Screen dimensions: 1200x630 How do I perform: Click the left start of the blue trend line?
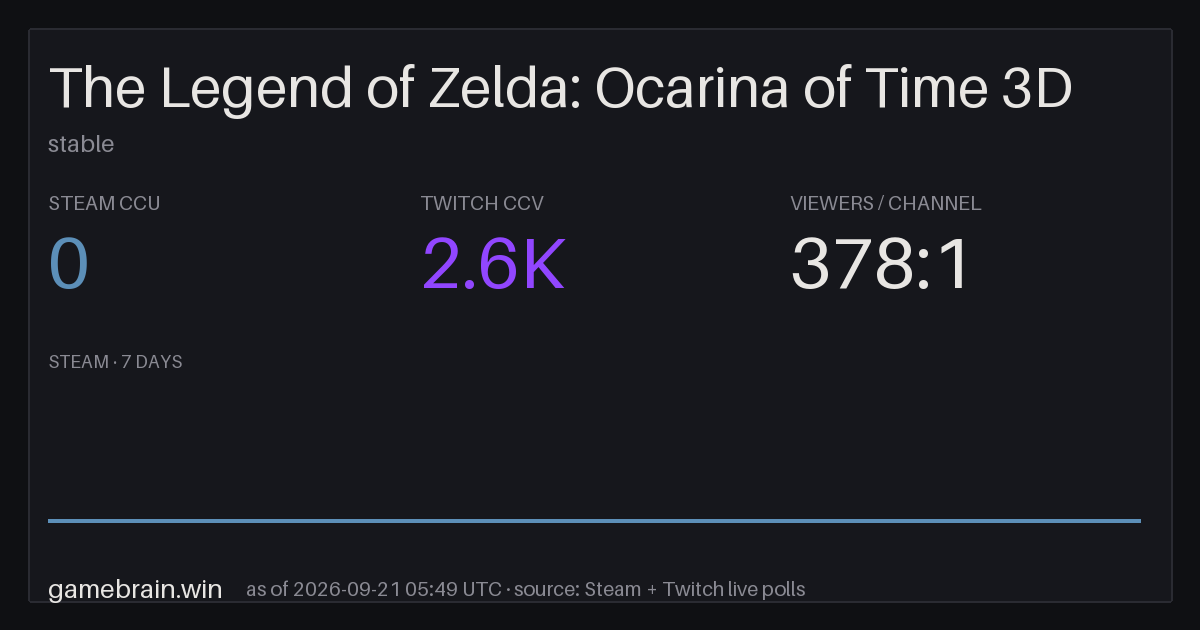pyautogui.click(x=50, y=520)
